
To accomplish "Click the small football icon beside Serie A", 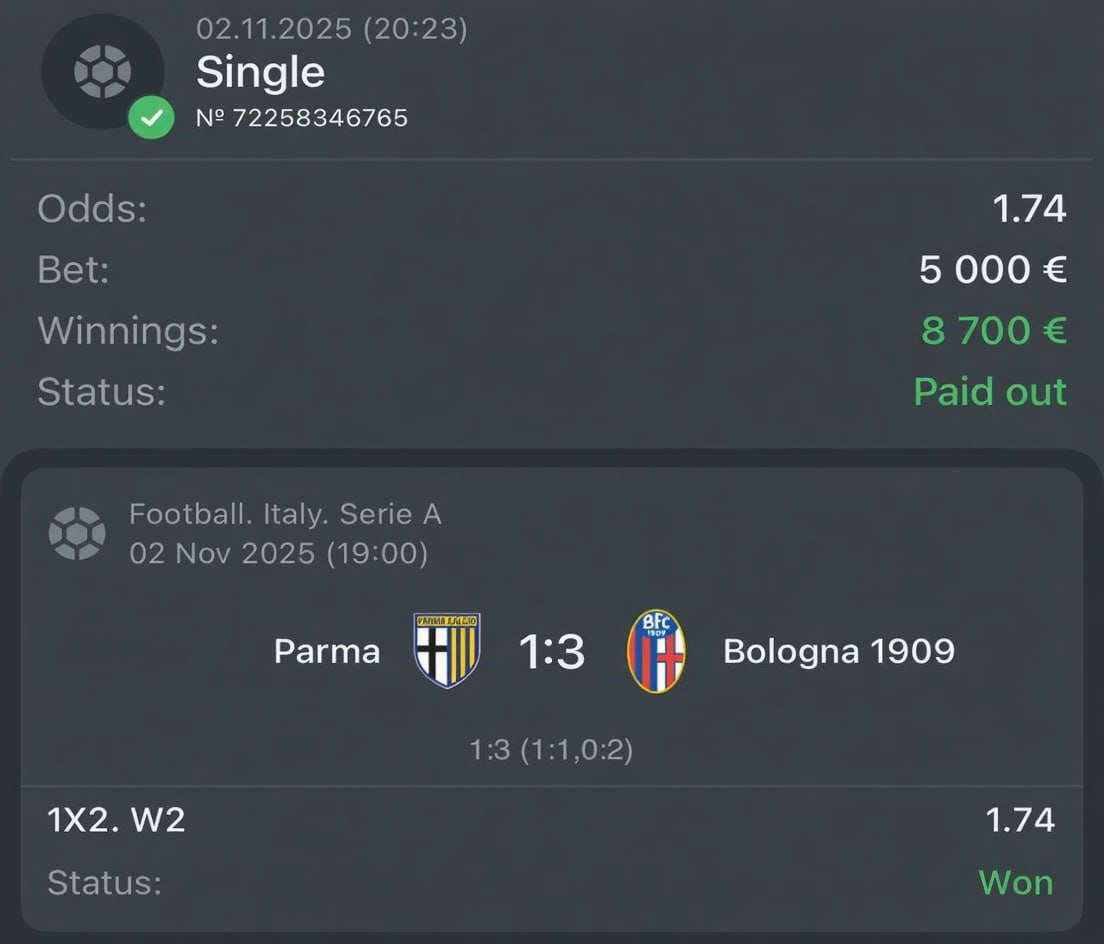I will coord(77,533).
